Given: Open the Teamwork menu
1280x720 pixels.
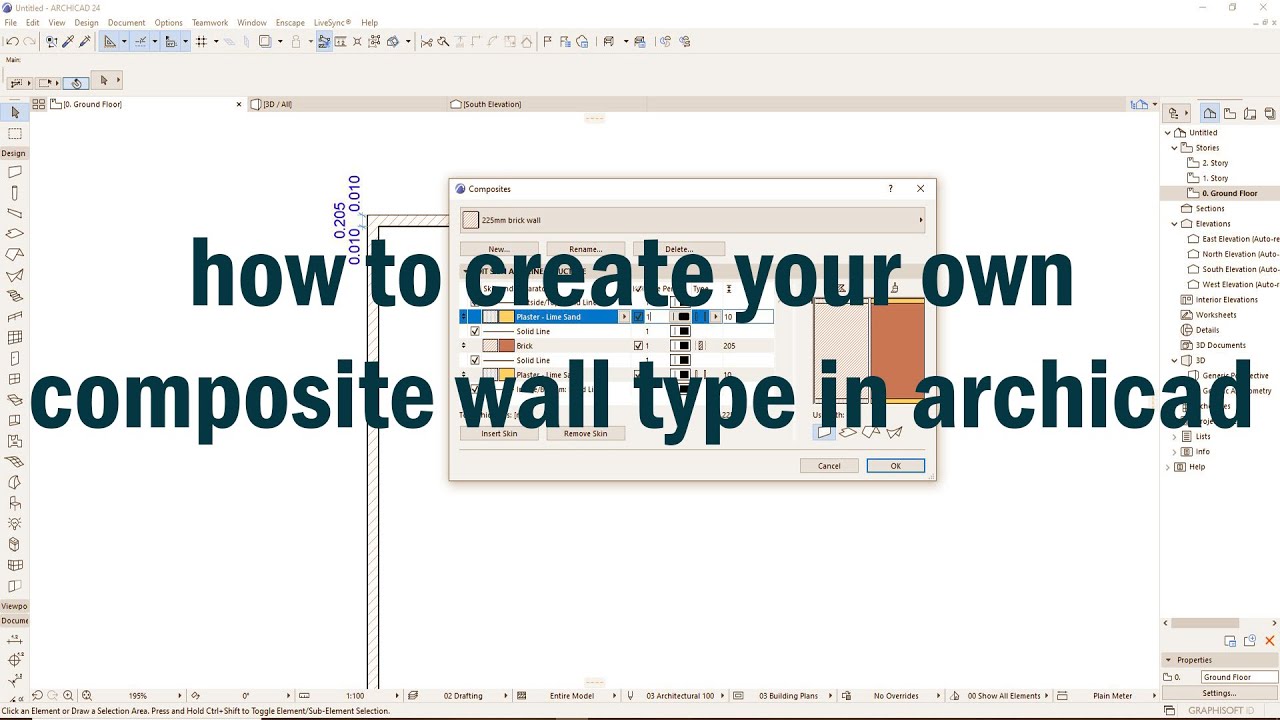Looking at the screenshot, I should click(210, 22).
